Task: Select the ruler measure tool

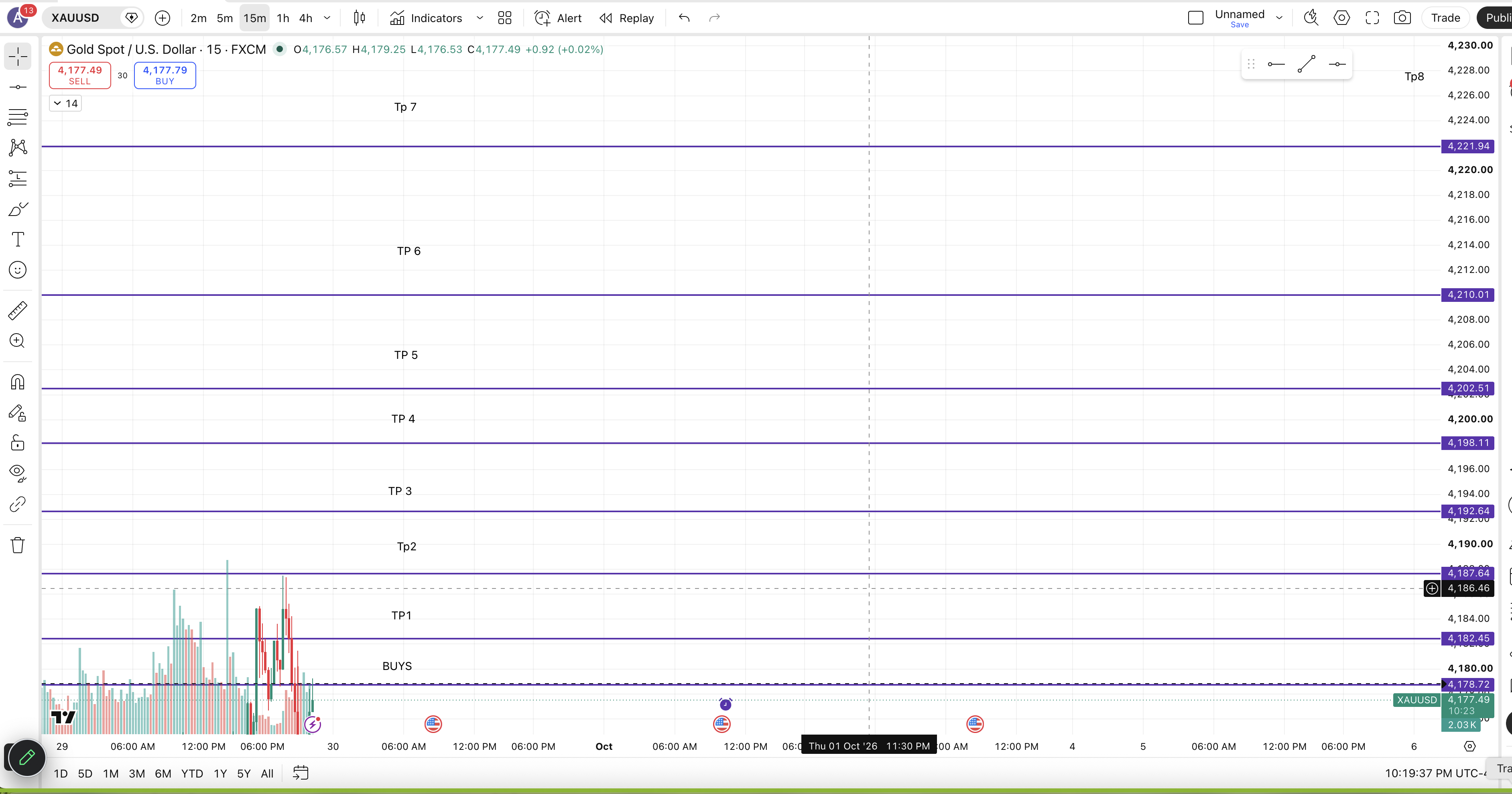Action: [x=18, y=310]
